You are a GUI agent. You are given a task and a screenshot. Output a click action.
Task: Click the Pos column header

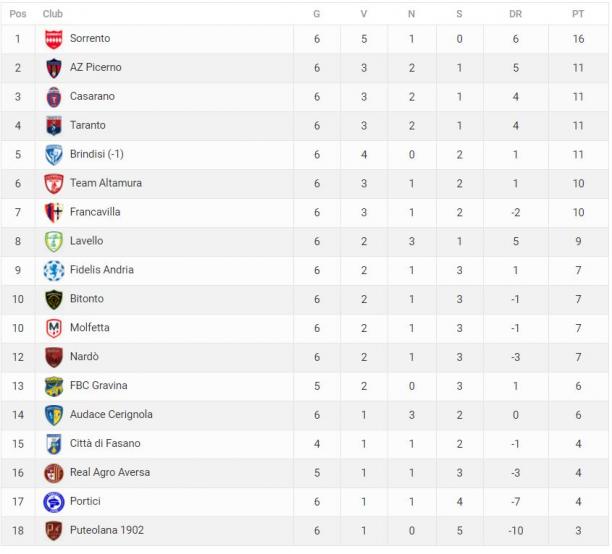[18, 14]
